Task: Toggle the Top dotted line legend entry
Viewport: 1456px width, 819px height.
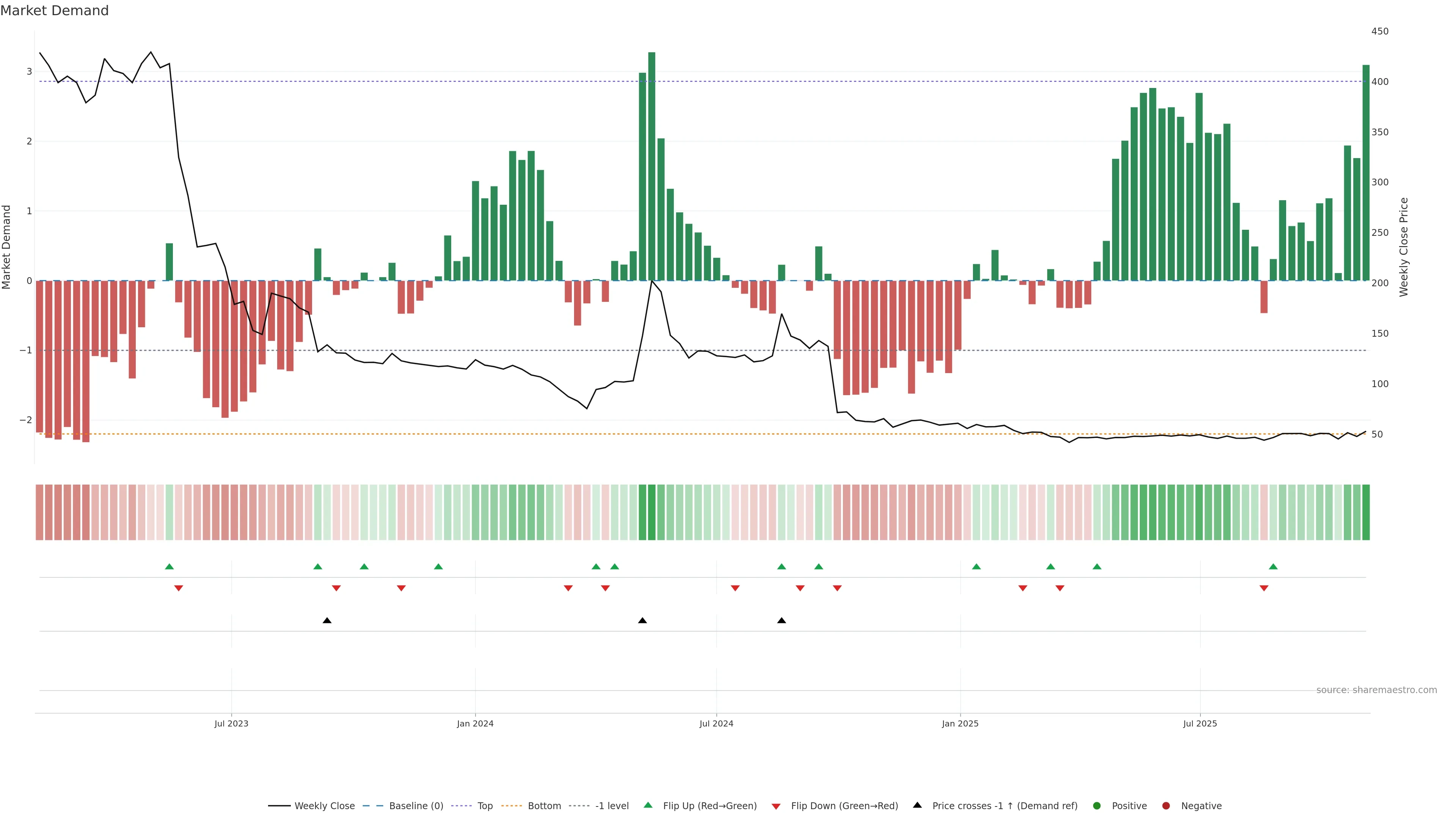Action: coord(485,806)
